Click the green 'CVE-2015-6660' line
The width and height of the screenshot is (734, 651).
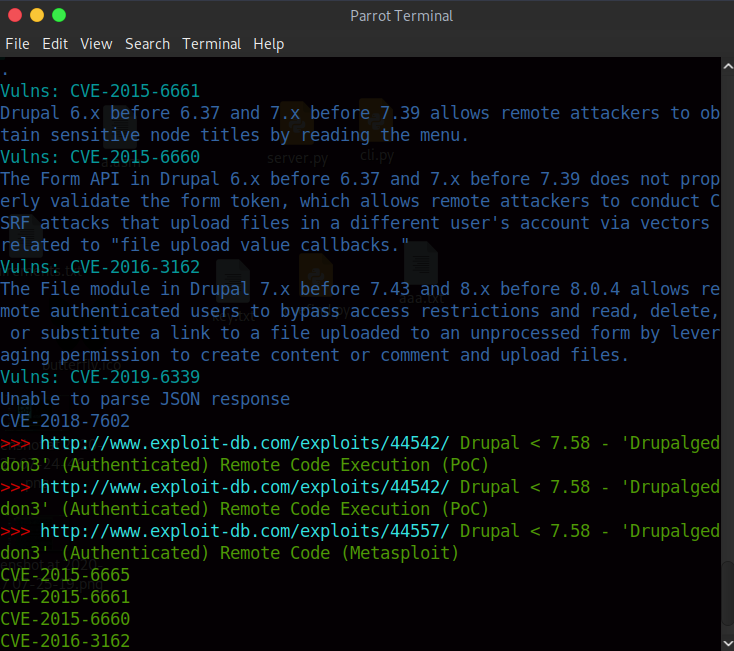[x=65, y=619]
